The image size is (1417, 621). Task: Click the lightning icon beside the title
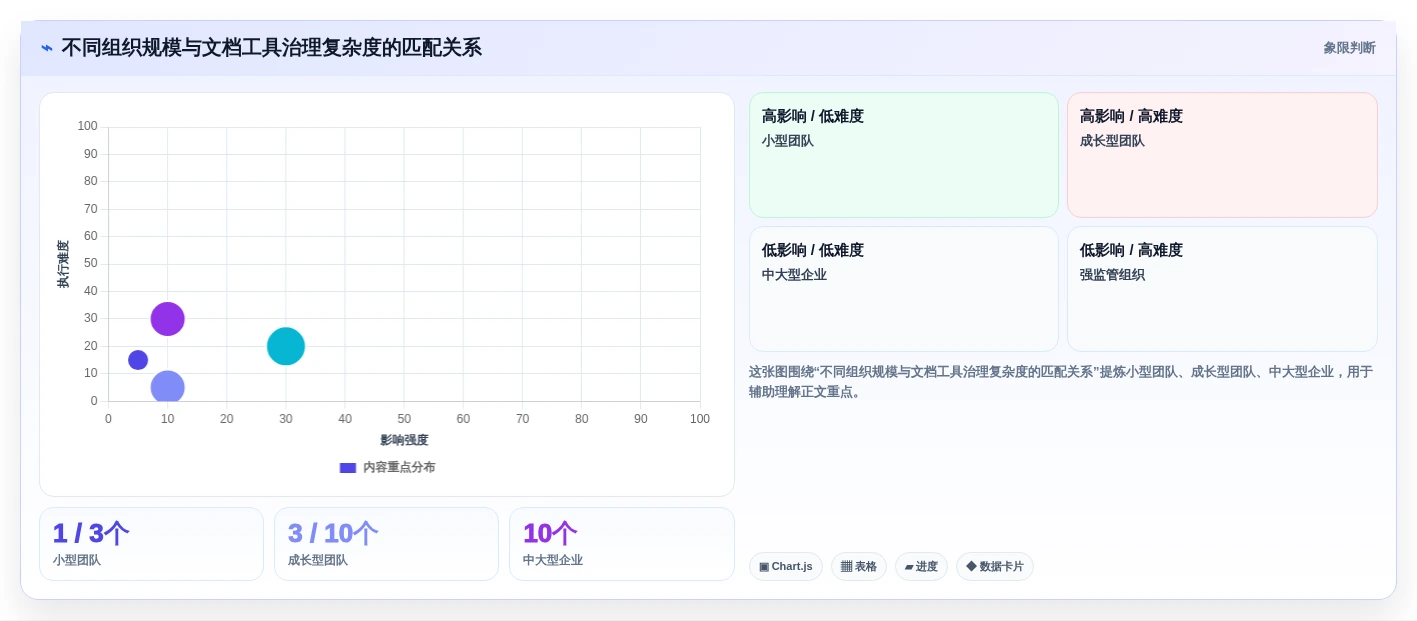(x=47, y=48)
